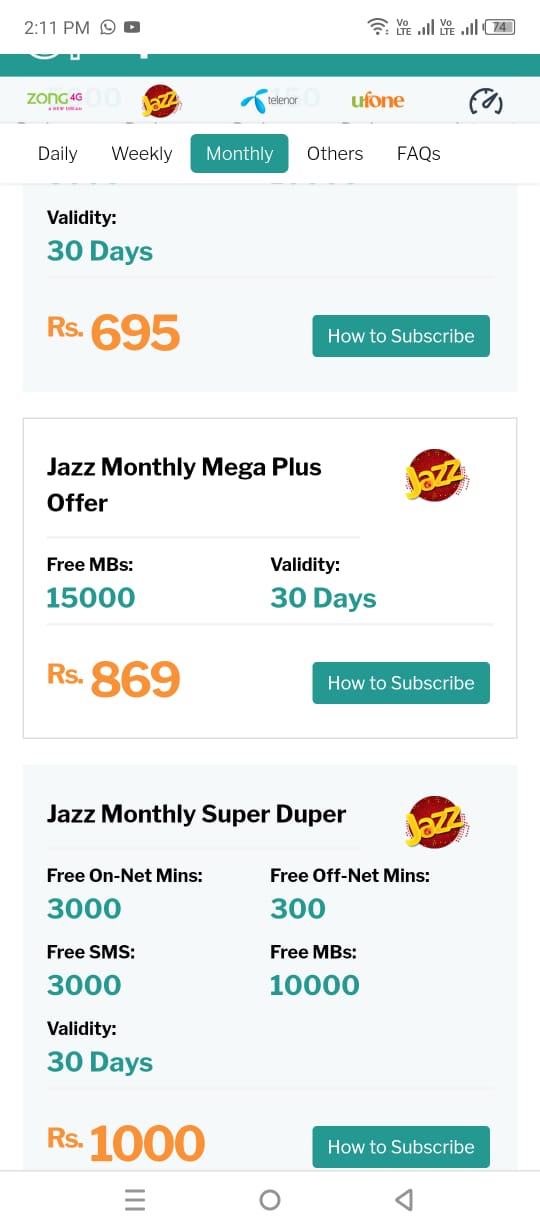Select the Monthly tab

coord(240,153)
